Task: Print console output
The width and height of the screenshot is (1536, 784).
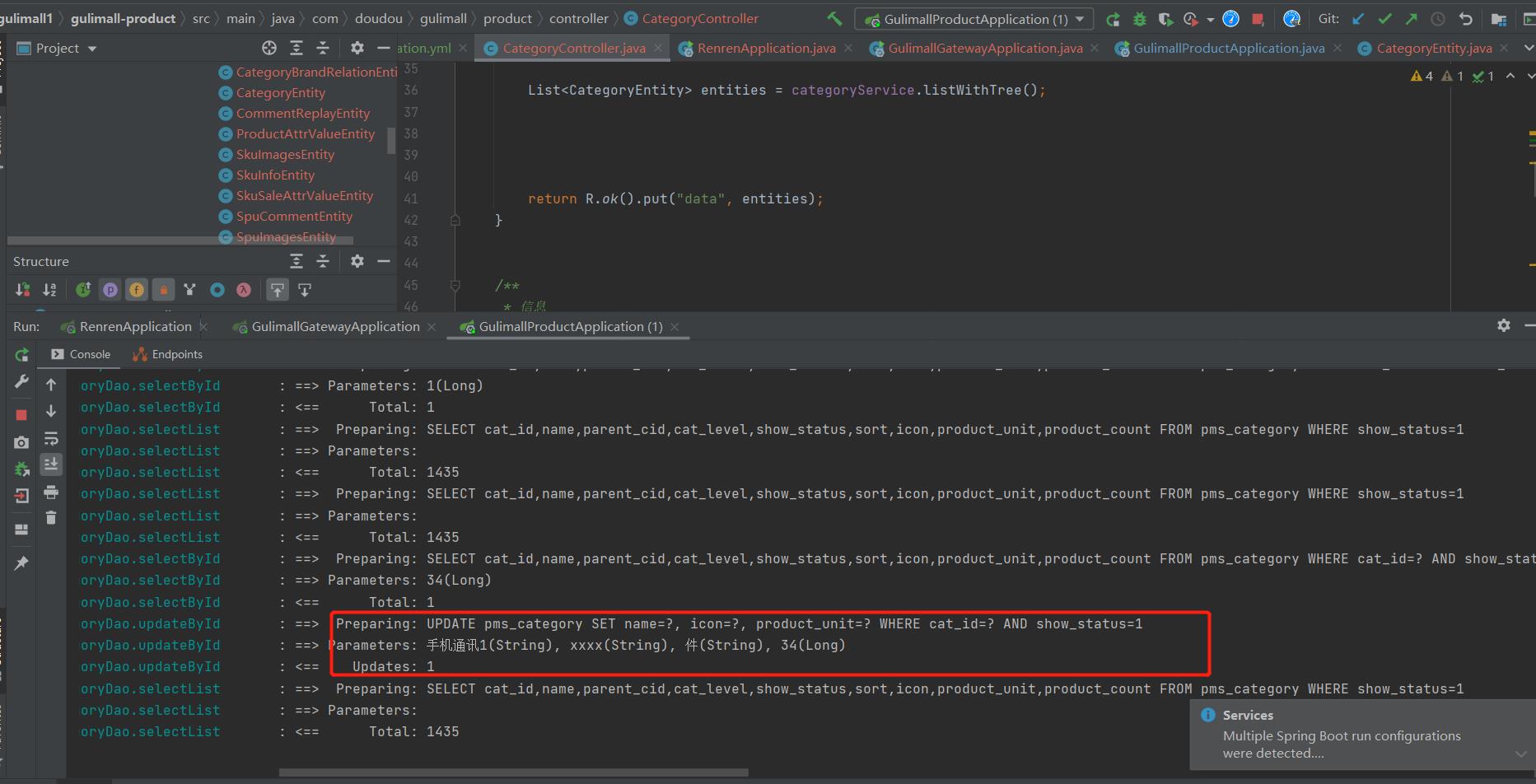Action: point(51,492)
